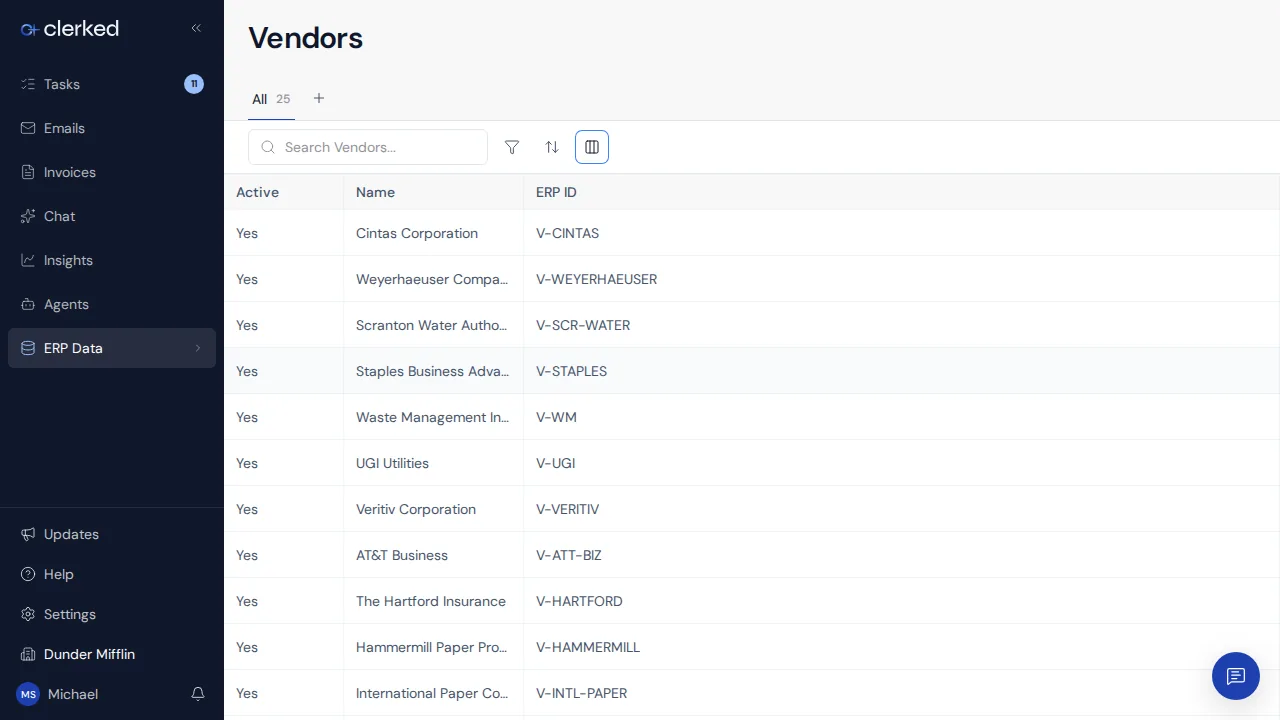Open Help page
This screenshot has height=720, width=1280.
pos(112,574)
